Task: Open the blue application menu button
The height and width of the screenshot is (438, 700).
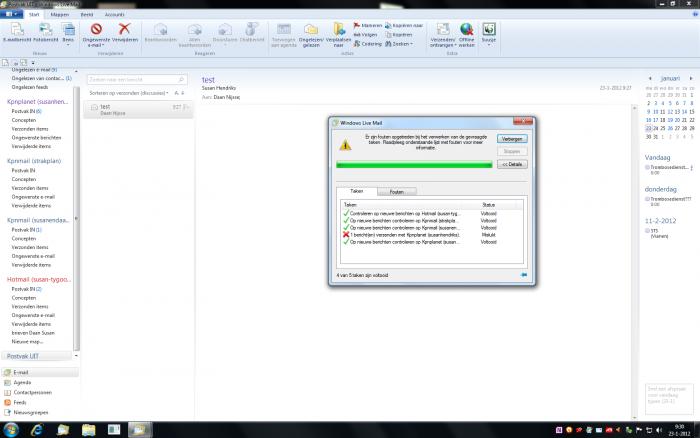Action: pyautogui.click(x=11, y=14)
